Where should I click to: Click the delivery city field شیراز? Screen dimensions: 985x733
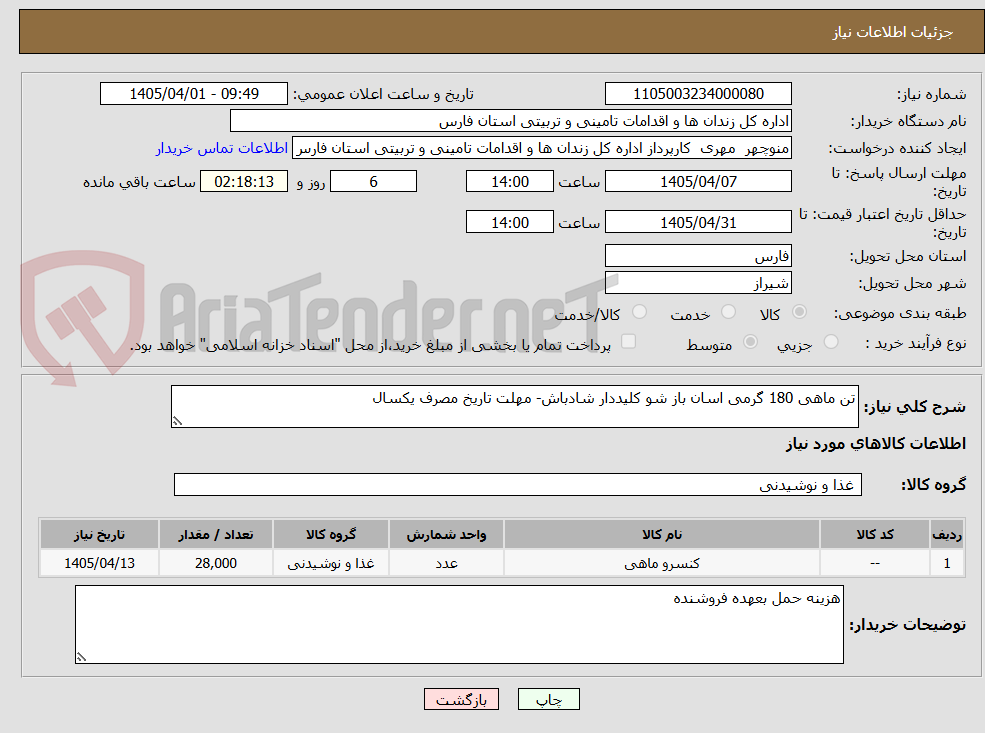[x=698, y=283]
